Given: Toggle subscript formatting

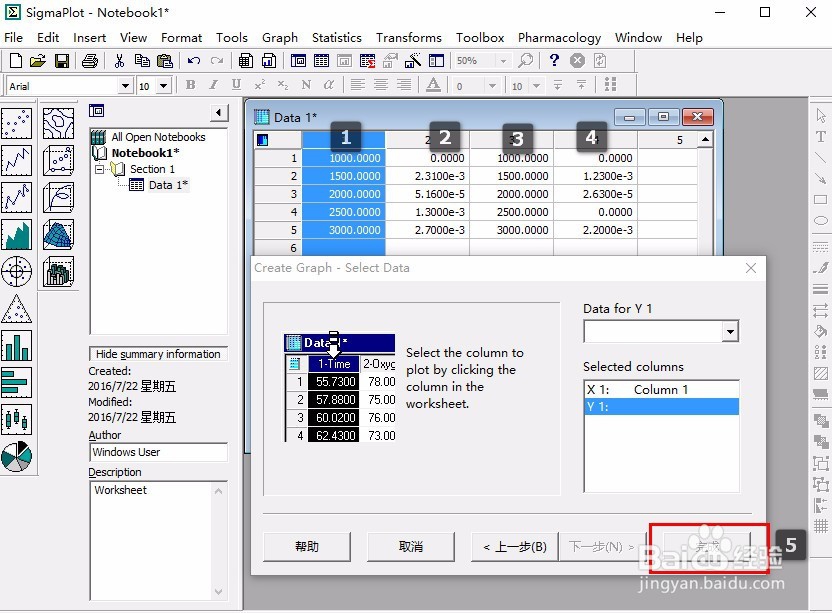Looking at the screenshot, I should coord(283,85).
